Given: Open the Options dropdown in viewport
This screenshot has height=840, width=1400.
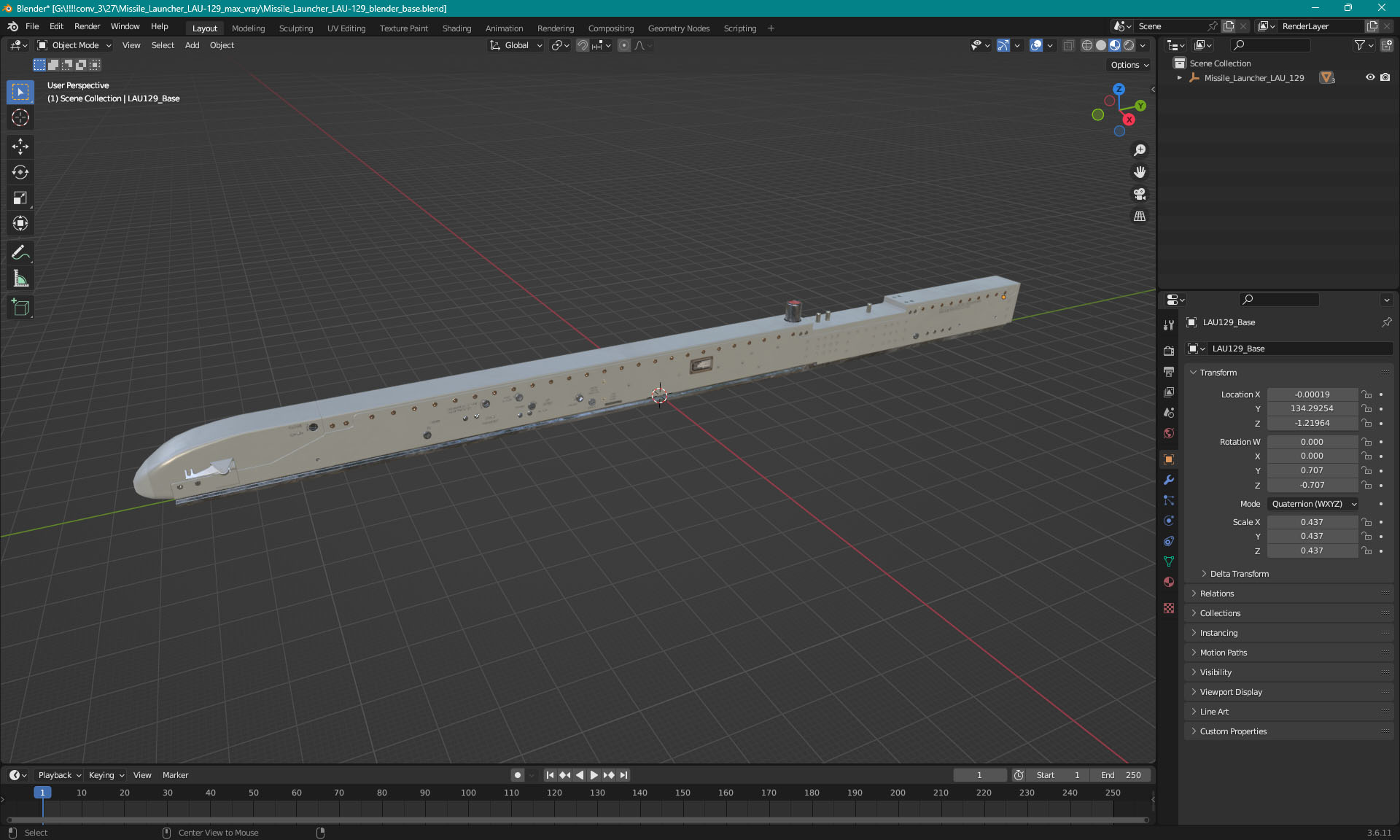Looking at the screenshot, I should point(1129,65).
